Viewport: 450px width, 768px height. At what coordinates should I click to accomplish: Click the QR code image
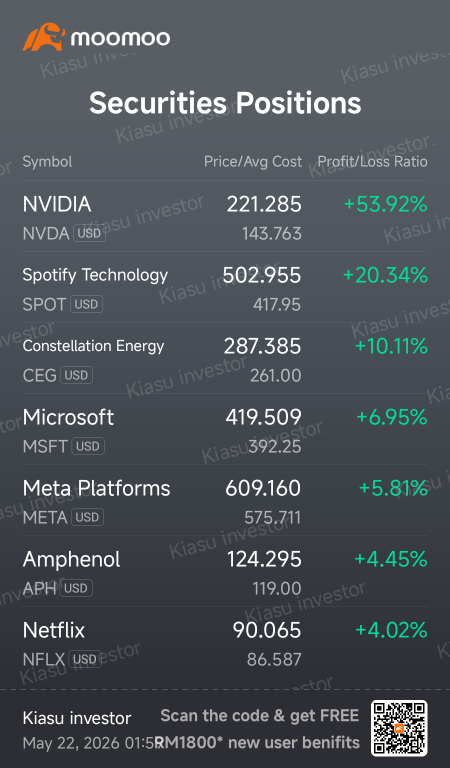coord(399,728)
